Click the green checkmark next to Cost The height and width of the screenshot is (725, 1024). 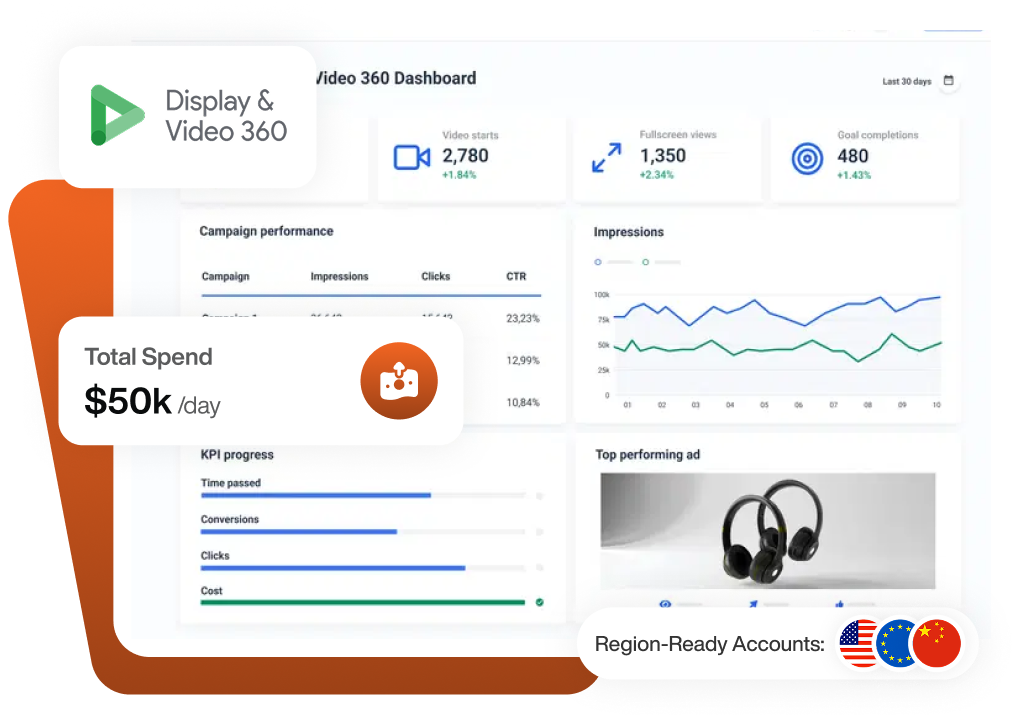[540, 602]
